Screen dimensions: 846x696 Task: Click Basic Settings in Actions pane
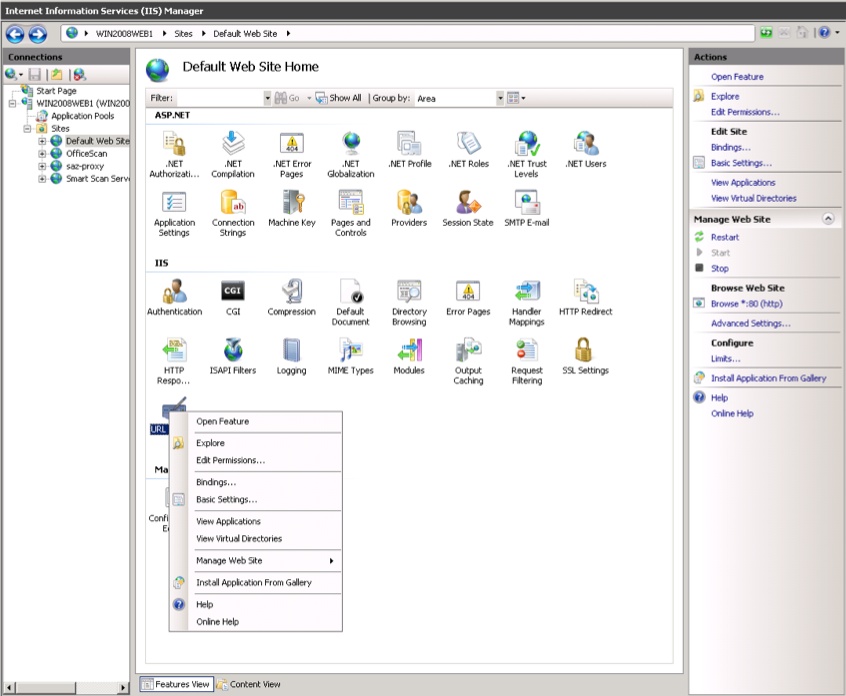[x=741, y=163]
